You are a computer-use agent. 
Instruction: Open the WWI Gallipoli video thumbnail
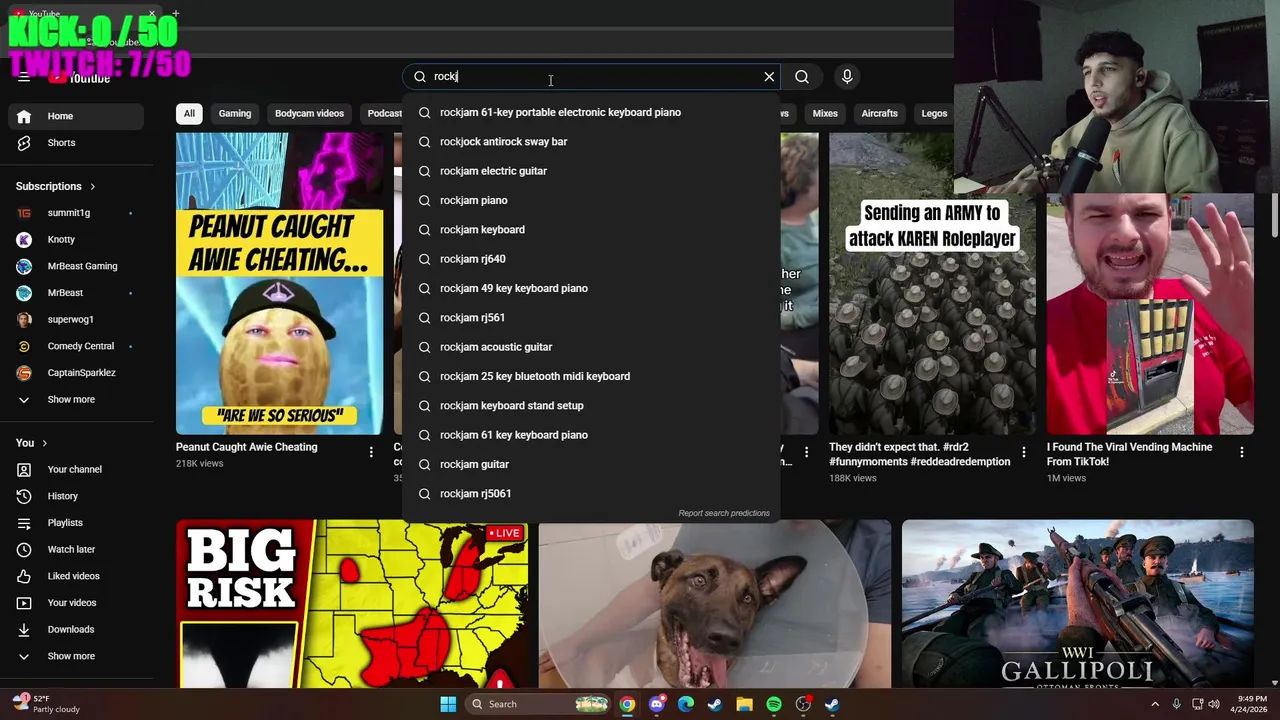tap(1077, 604)
